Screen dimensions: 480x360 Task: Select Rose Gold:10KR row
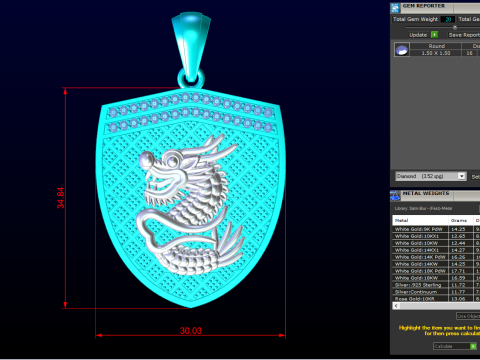click(436, 299)
